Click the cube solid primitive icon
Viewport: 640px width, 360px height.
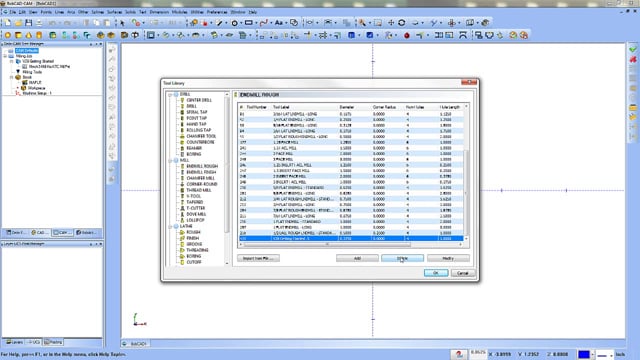(18, 36)
